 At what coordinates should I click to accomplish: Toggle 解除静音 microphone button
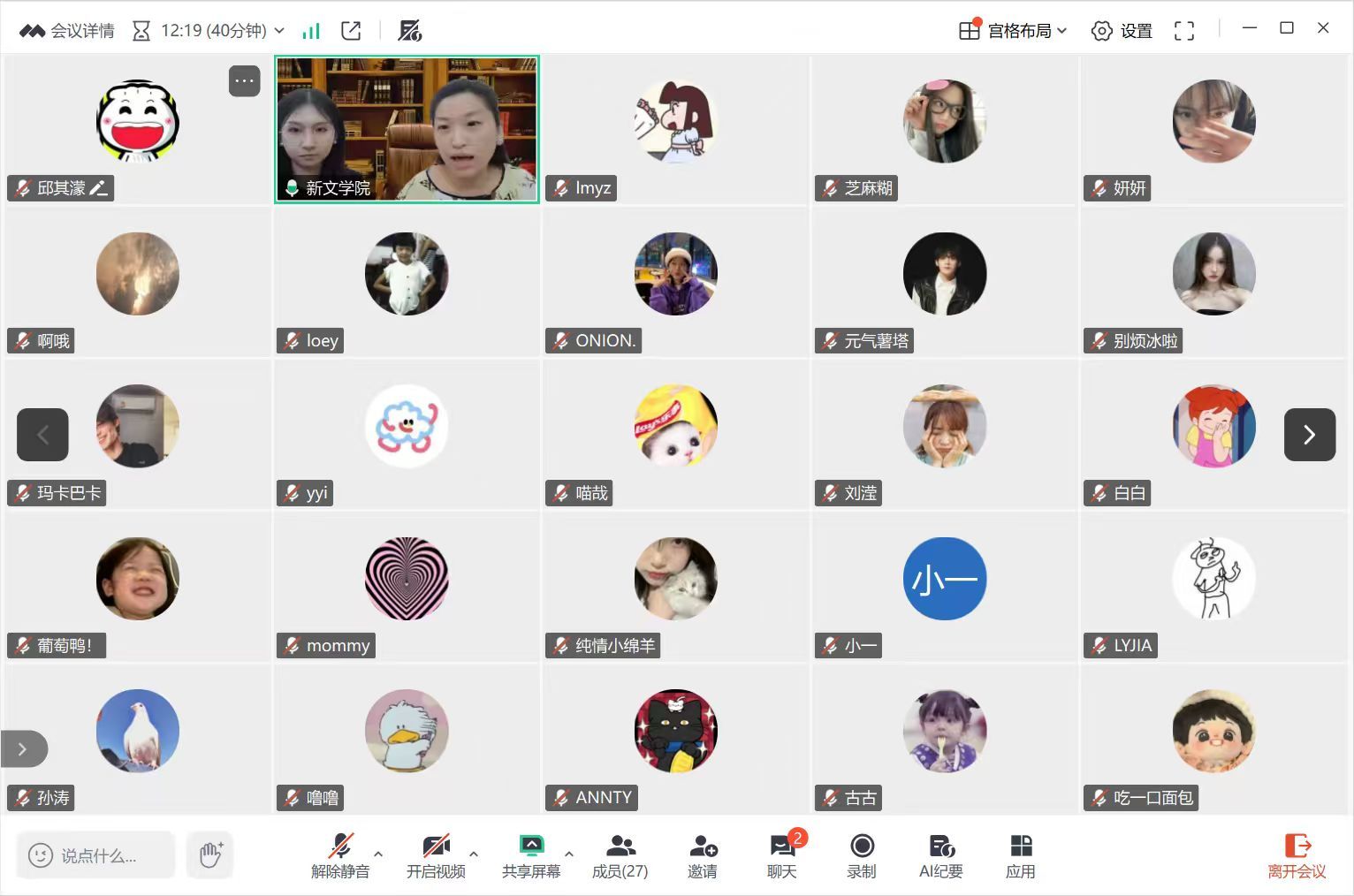pos(340,855)
